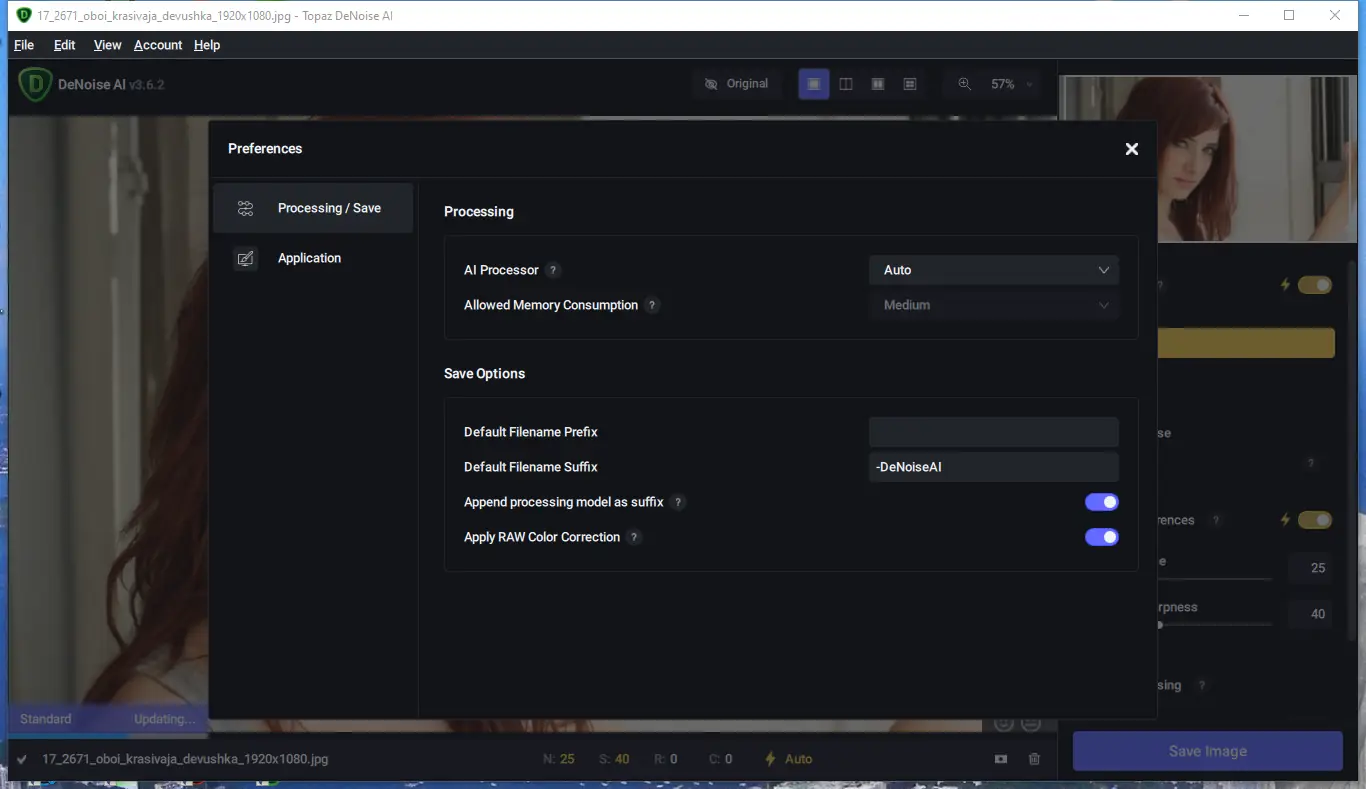The height and width of the screenshot is (789, 1366).
Task: Close the Preferences dialog with the X
Action: pyautogui.click(x=1132, y=149)
